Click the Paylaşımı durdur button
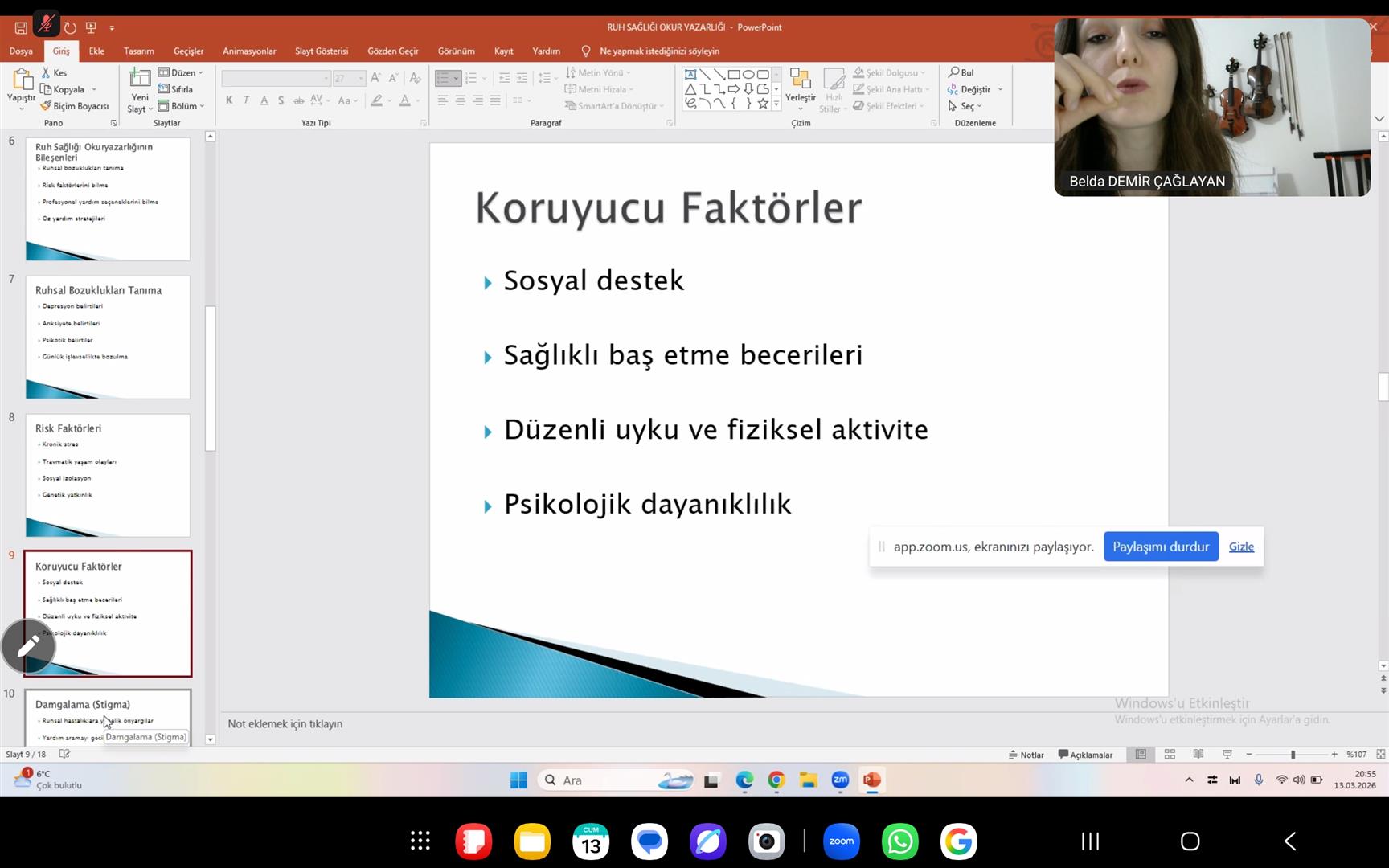1389x868 pixels. (1160, 547)
